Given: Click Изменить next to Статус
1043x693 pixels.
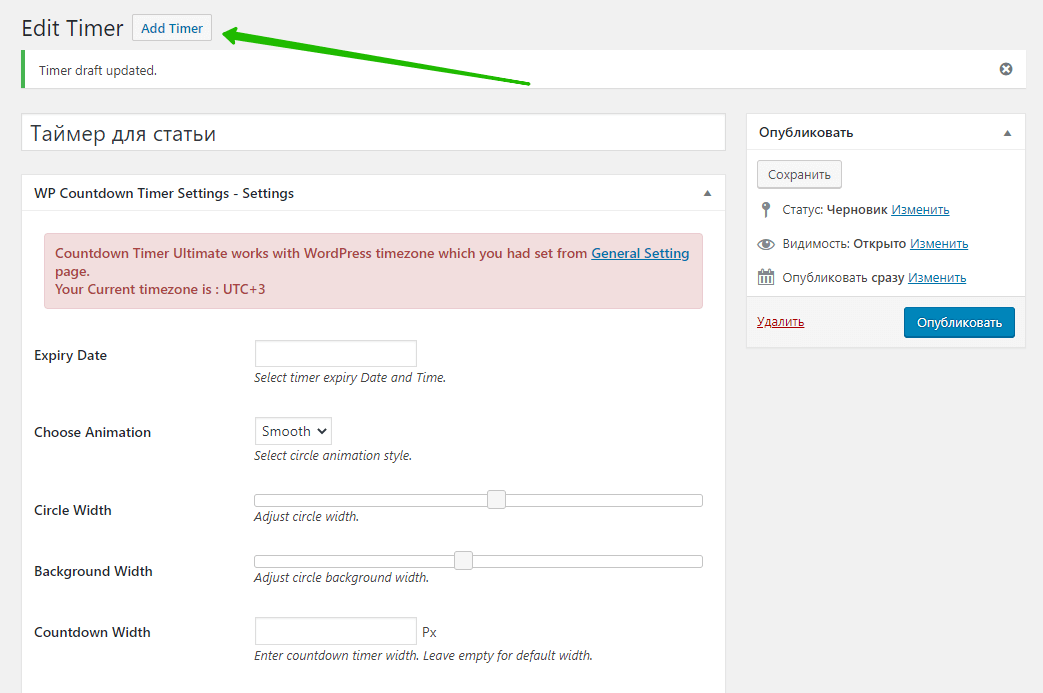Looking at the screenshot, I should tap(920, 209).
